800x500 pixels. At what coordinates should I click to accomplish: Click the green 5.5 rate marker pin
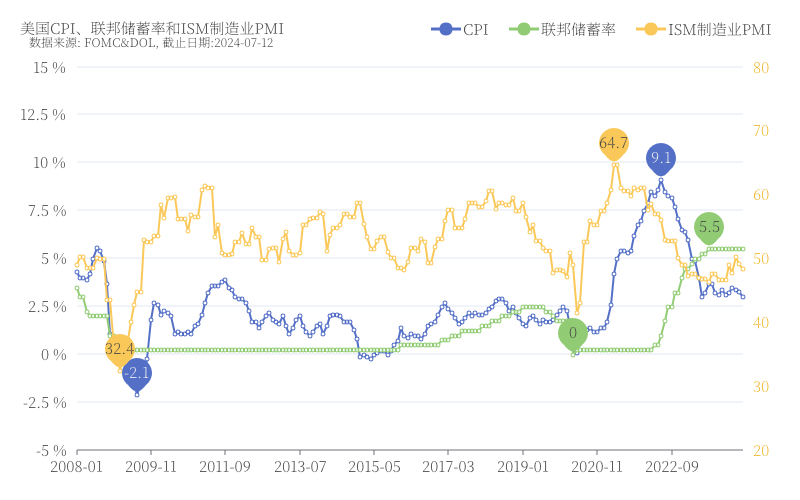(709, 227)
